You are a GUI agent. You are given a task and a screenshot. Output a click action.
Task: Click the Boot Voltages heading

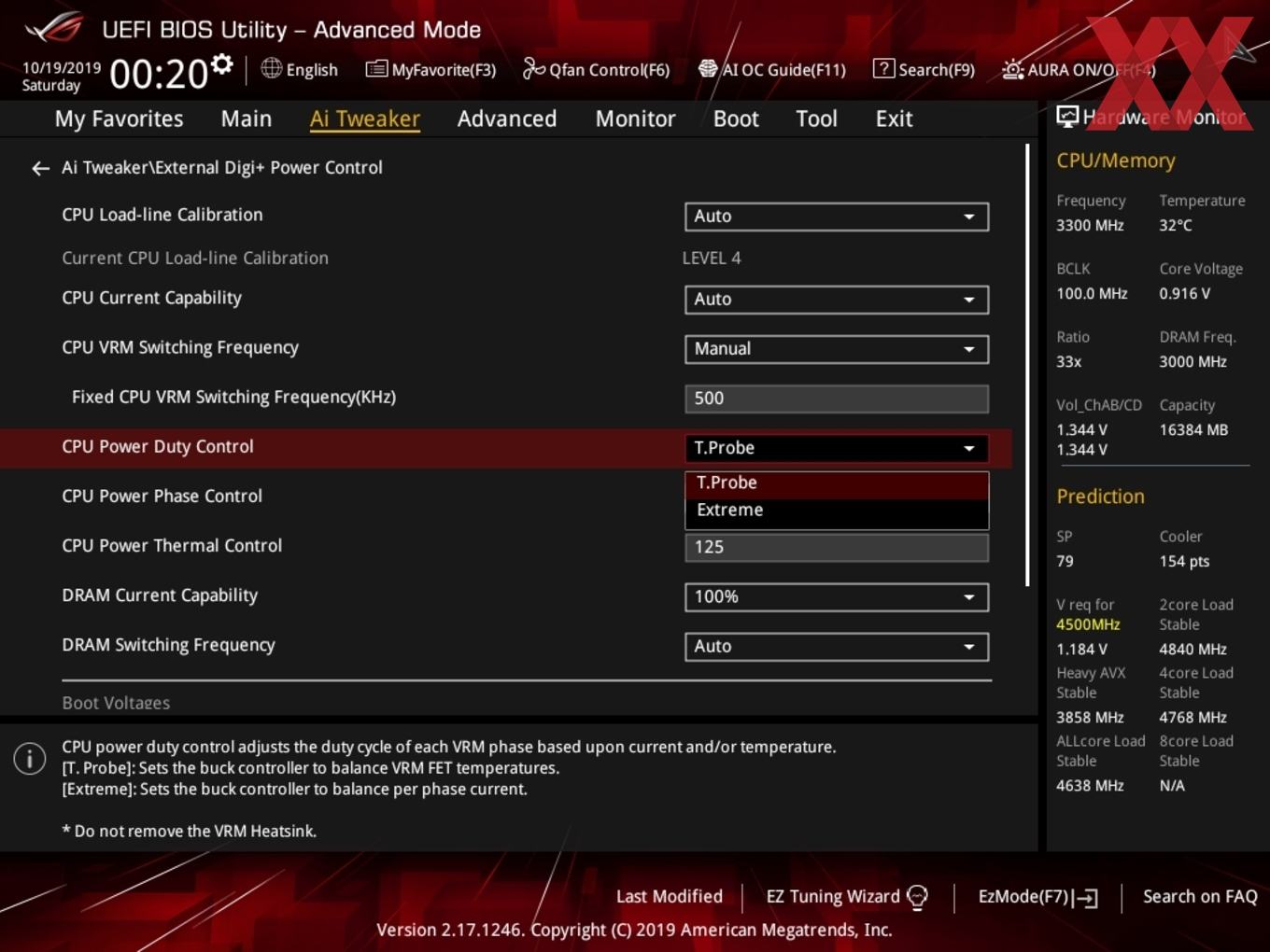[116, 703]
